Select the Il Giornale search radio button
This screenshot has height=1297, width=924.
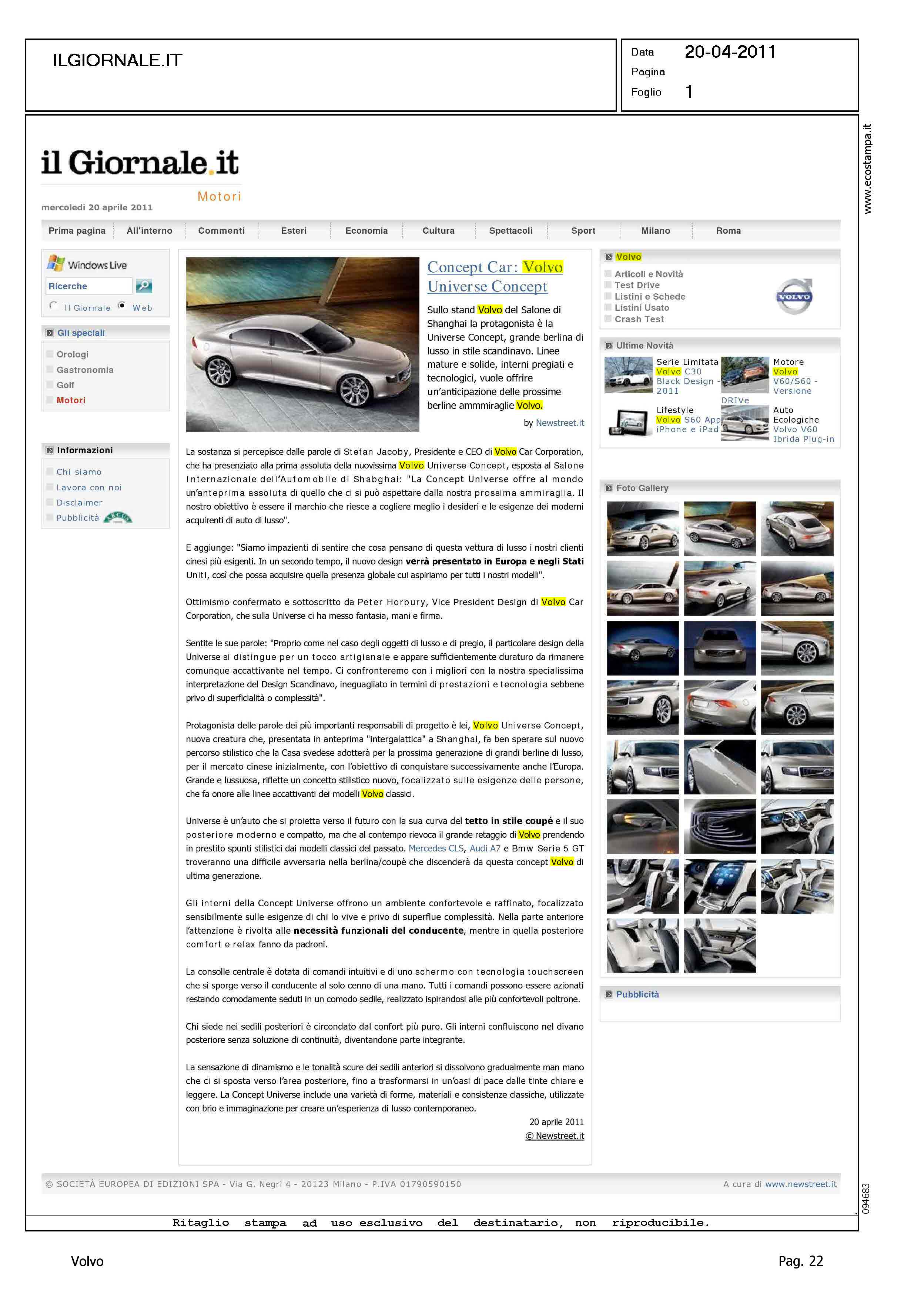(x=53, y=306)
